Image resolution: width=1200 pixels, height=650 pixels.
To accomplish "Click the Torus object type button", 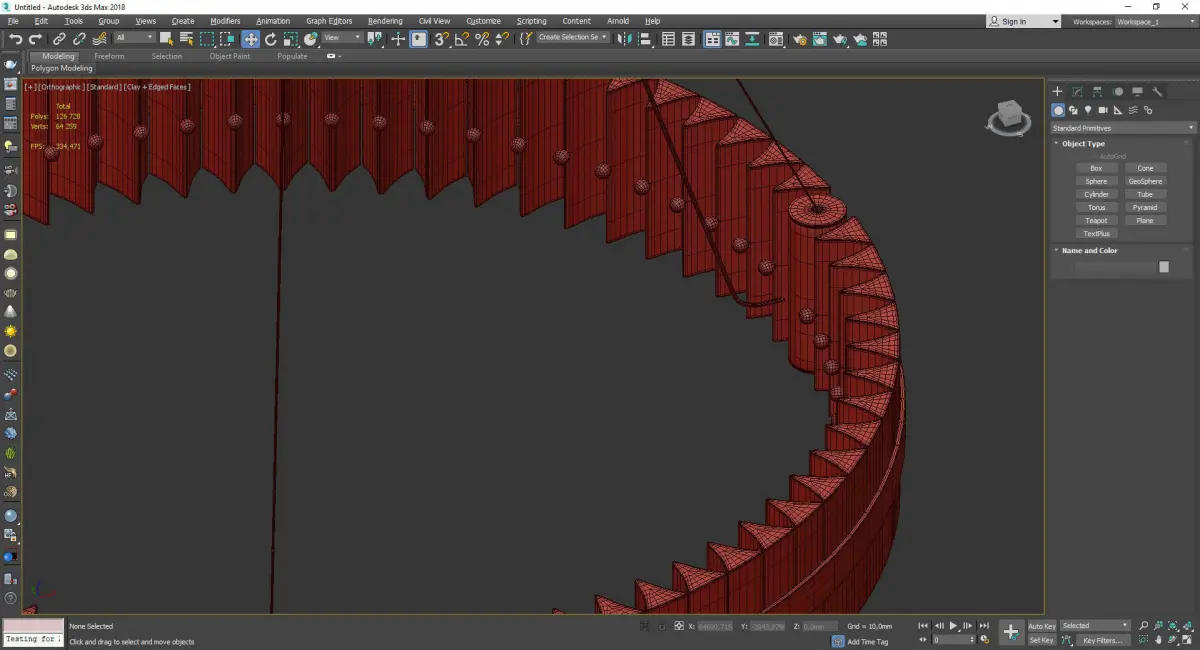I will coord(1096,207).
